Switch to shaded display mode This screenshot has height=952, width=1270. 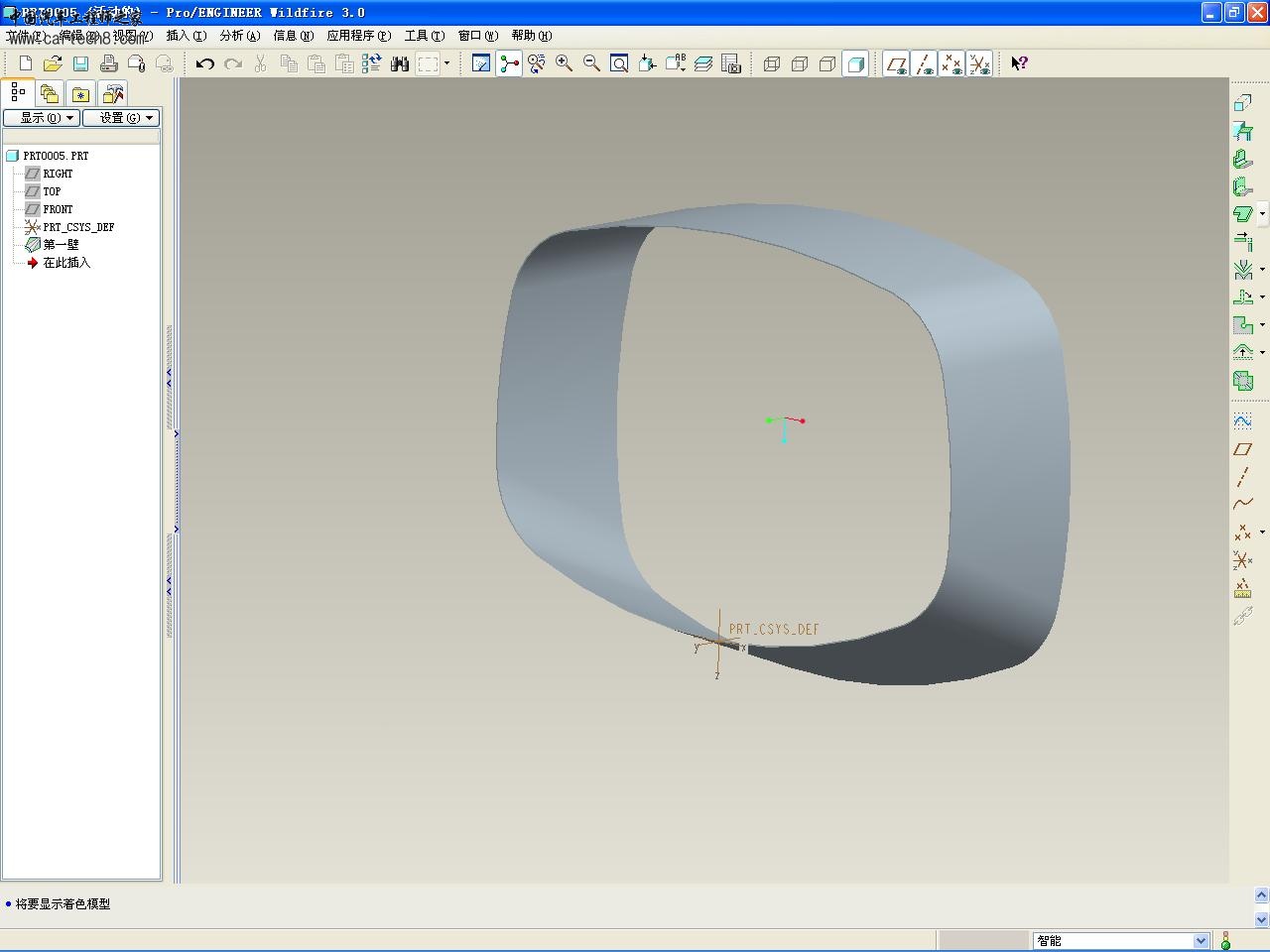point(855,63)
